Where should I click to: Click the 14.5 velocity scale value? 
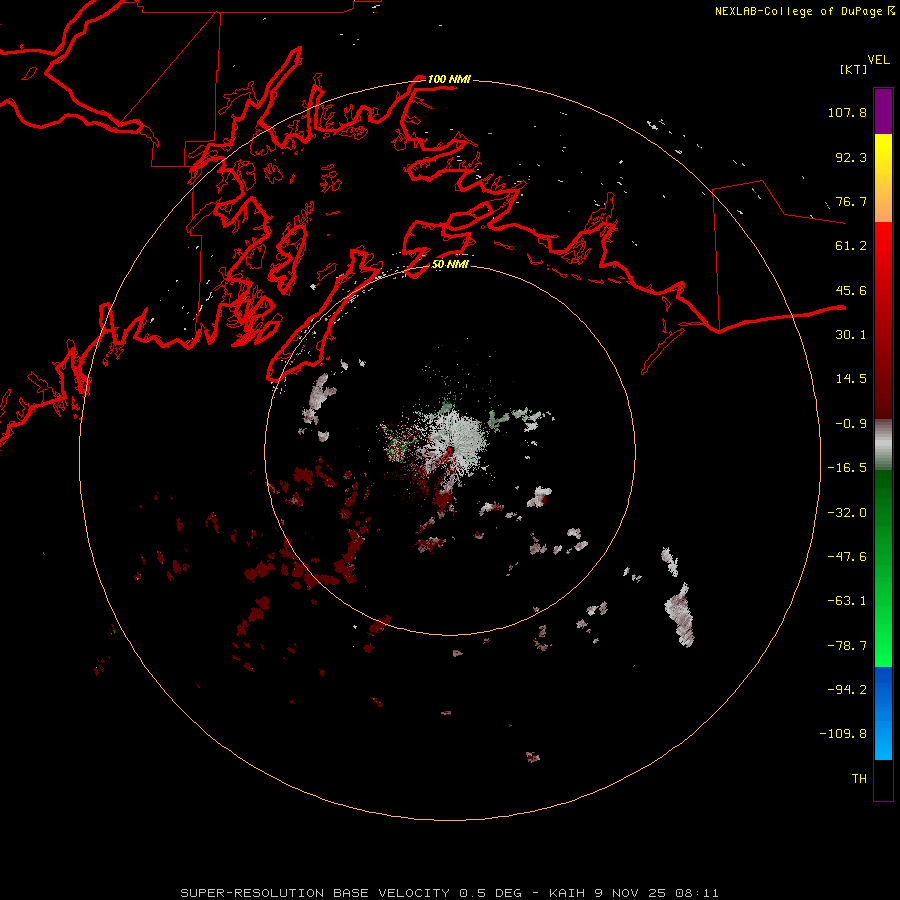click(851, 379)
